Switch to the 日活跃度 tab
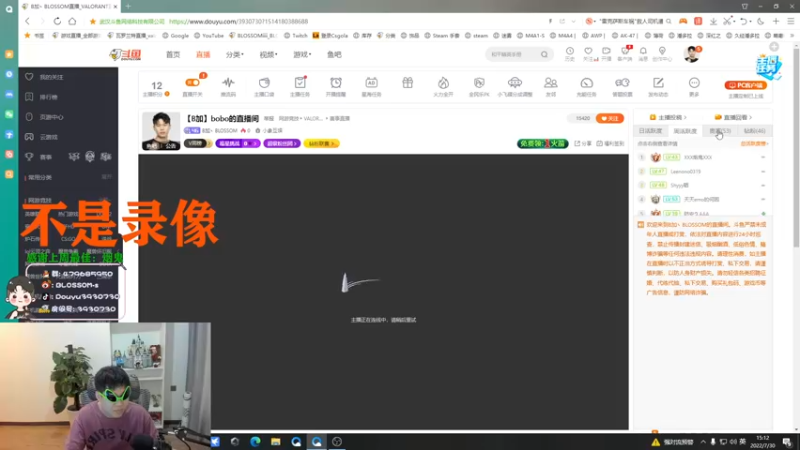This screenshot has height=450, width=800. pos(651,131)
